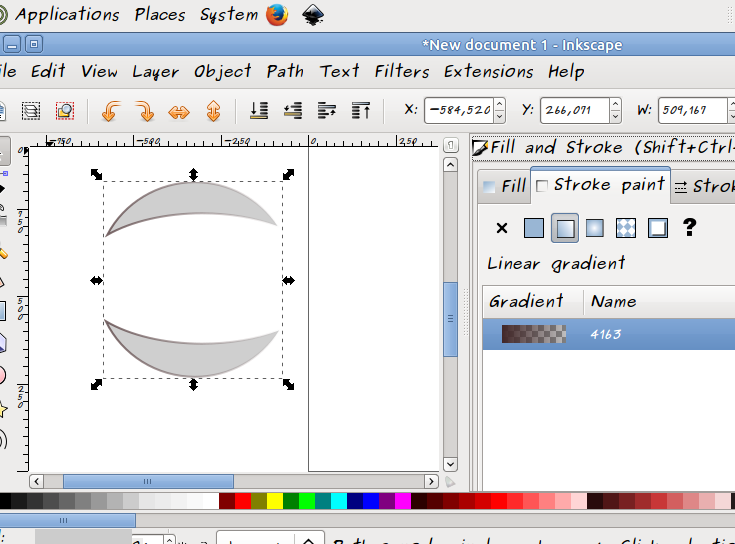Pick pure blue swatch from palette
The width and height of the screenshot is (735, 544).
coord(370,501)
